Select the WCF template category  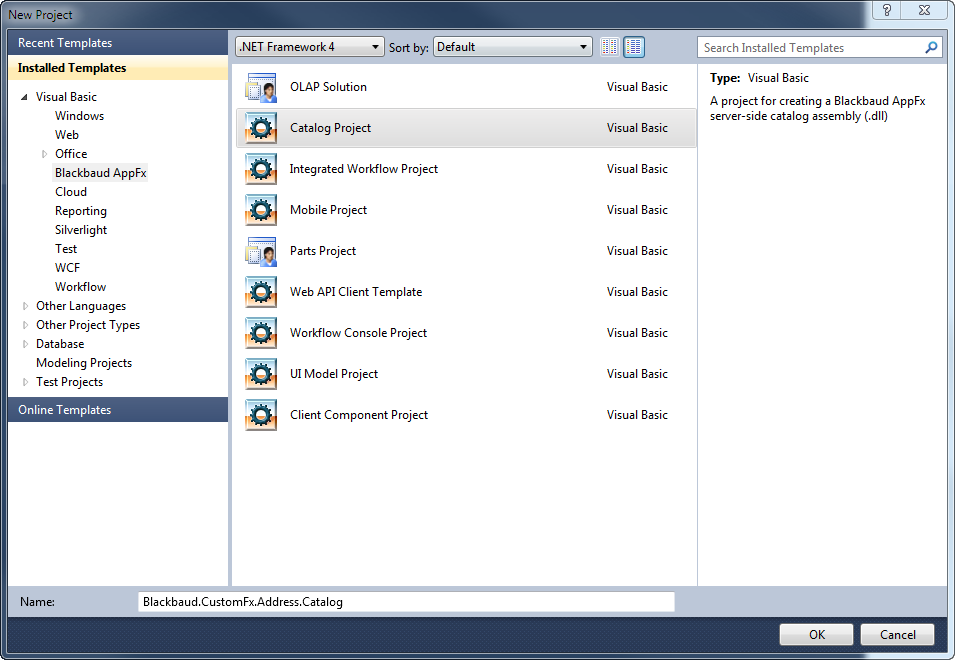pos(67,268)
